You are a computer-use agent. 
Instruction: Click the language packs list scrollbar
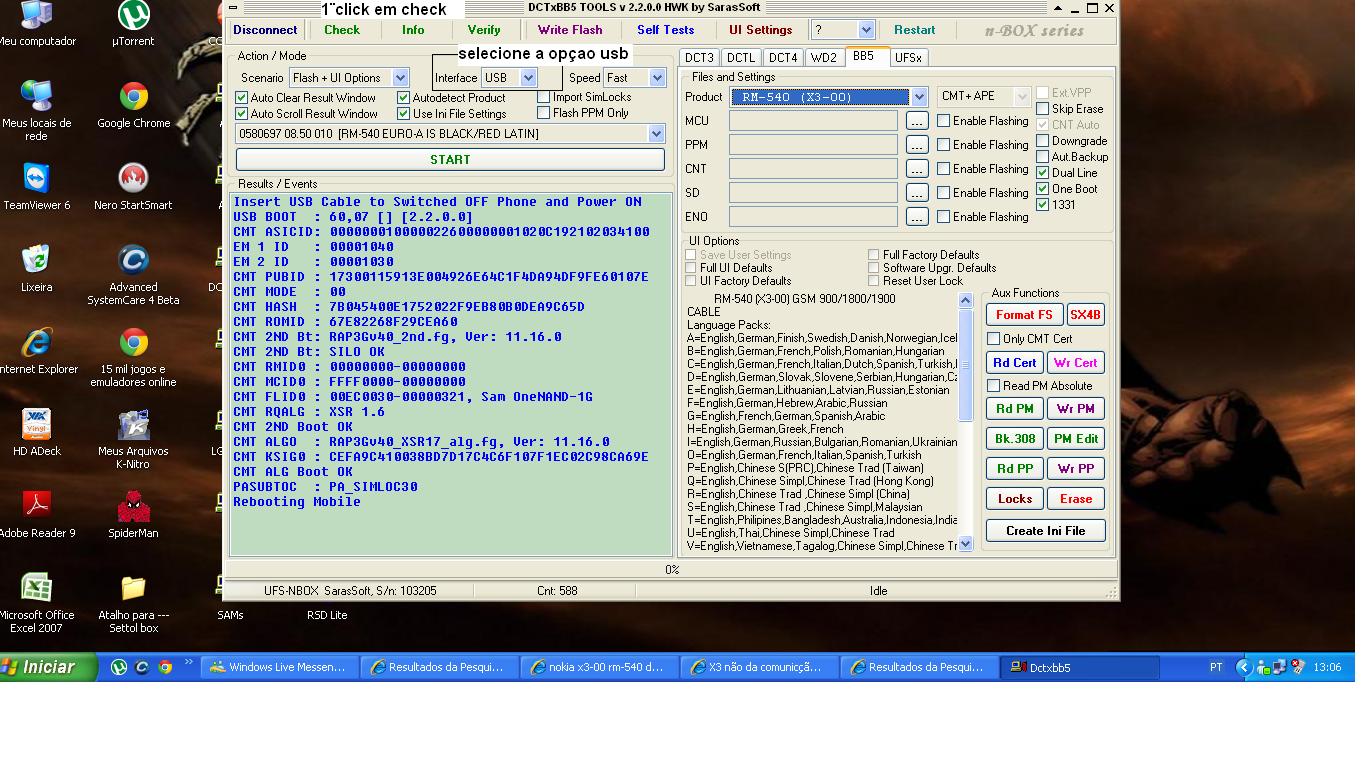[x=965, y=422]
